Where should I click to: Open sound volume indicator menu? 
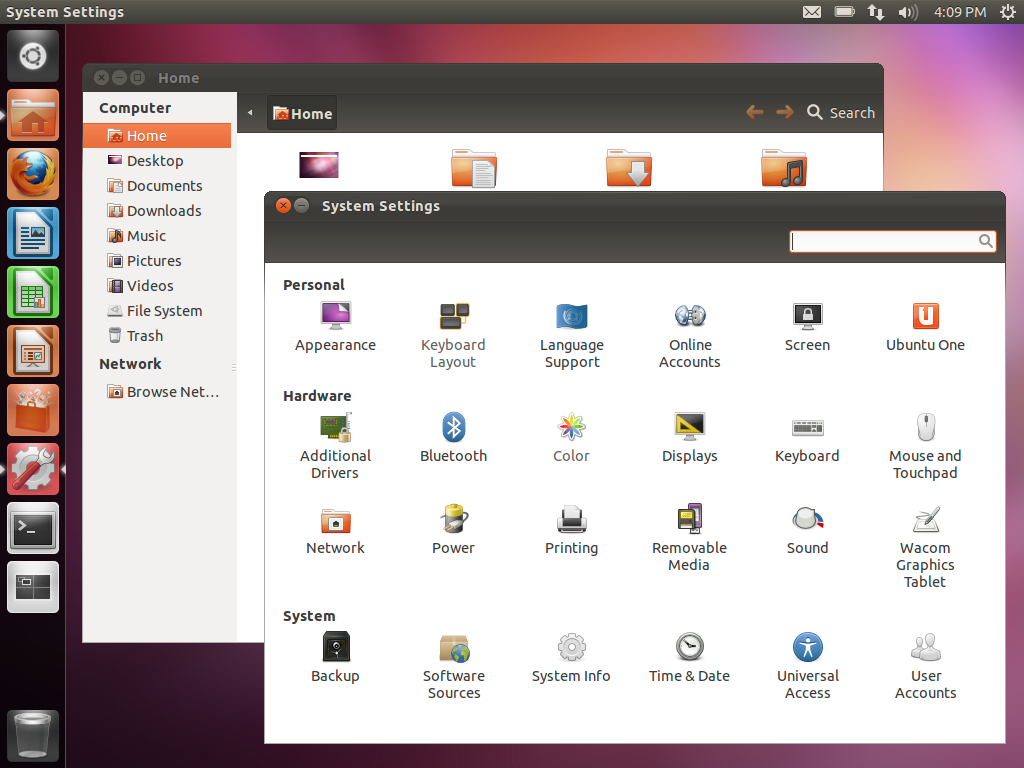(x=908, y=12)
